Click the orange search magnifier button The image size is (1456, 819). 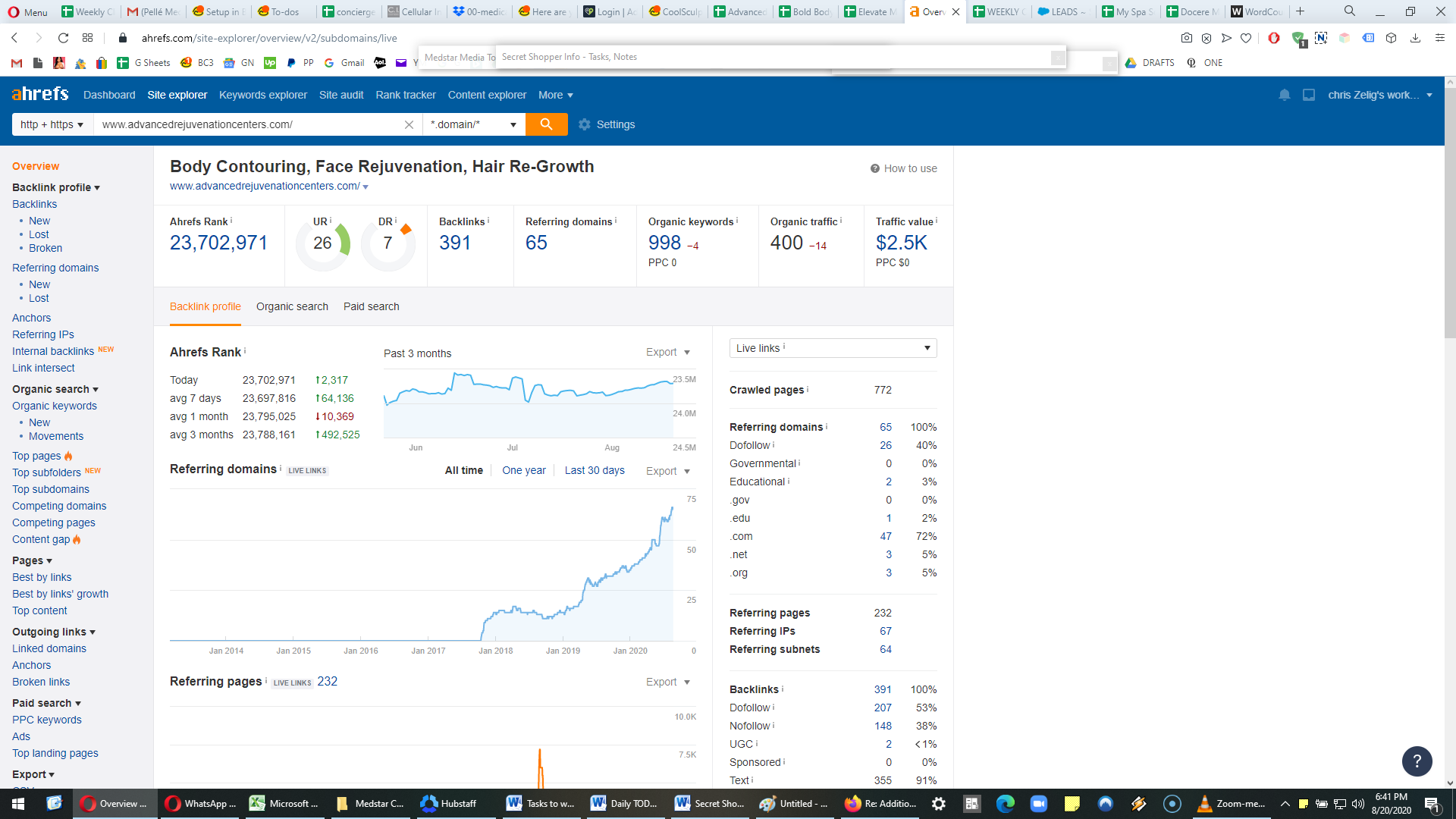click(x=546, y=124)
